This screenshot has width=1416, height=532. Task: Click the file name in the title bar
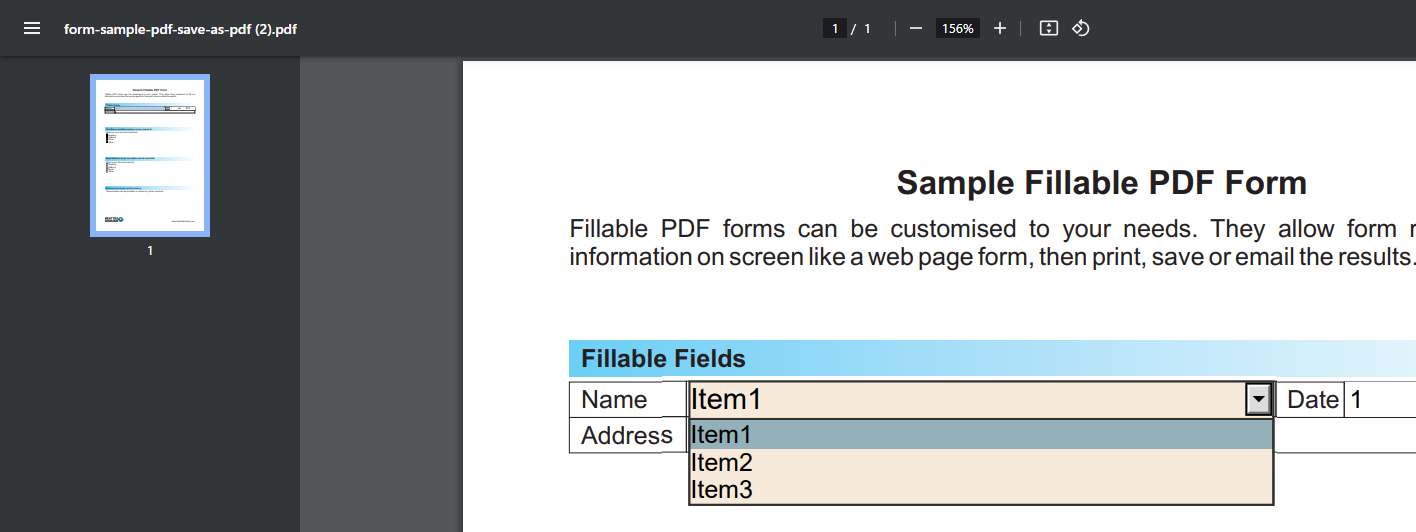pos(180,29)
